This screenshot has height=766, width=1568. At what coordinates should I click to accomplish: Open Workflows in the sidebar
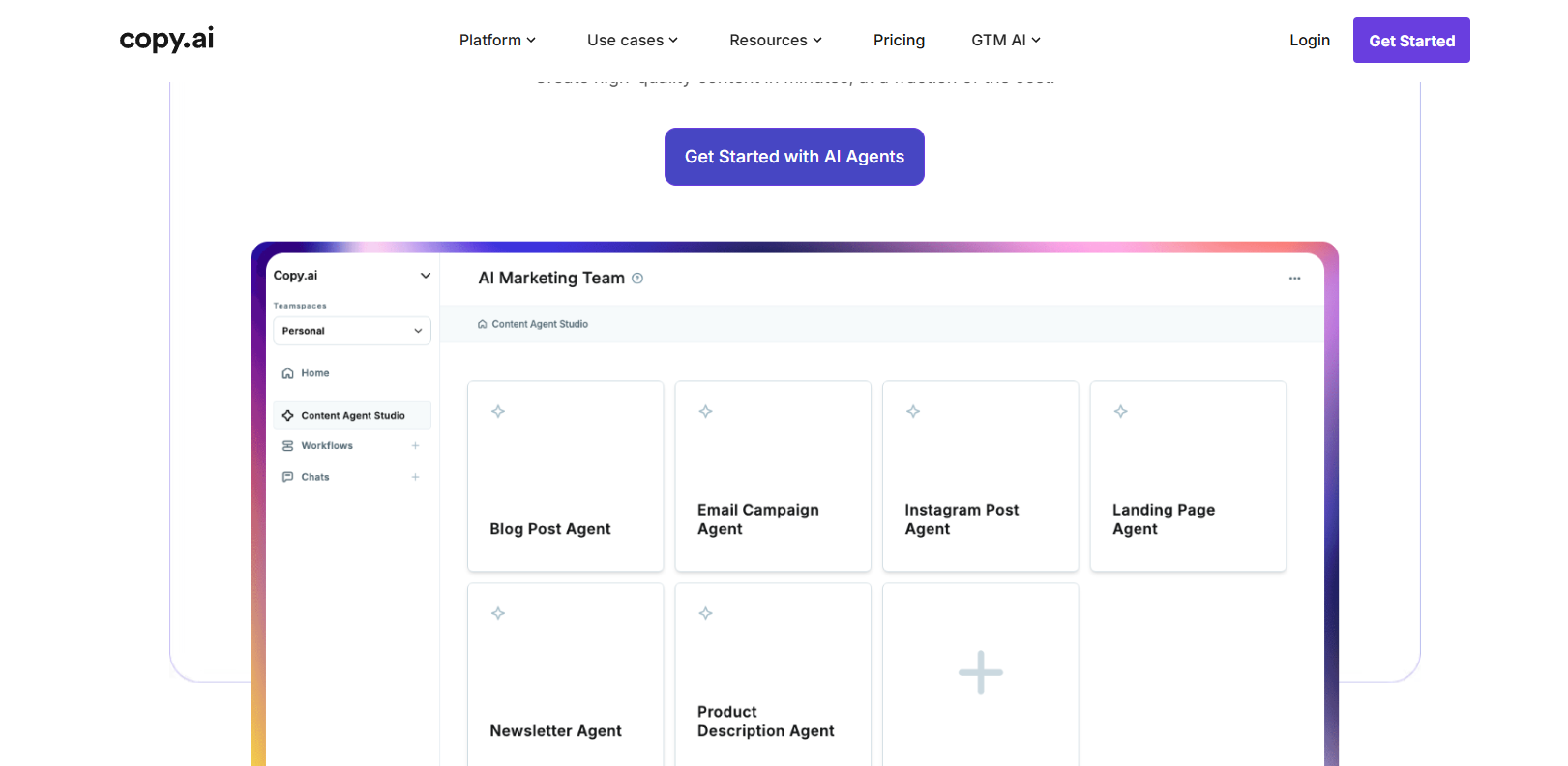[x=327, y=446]
